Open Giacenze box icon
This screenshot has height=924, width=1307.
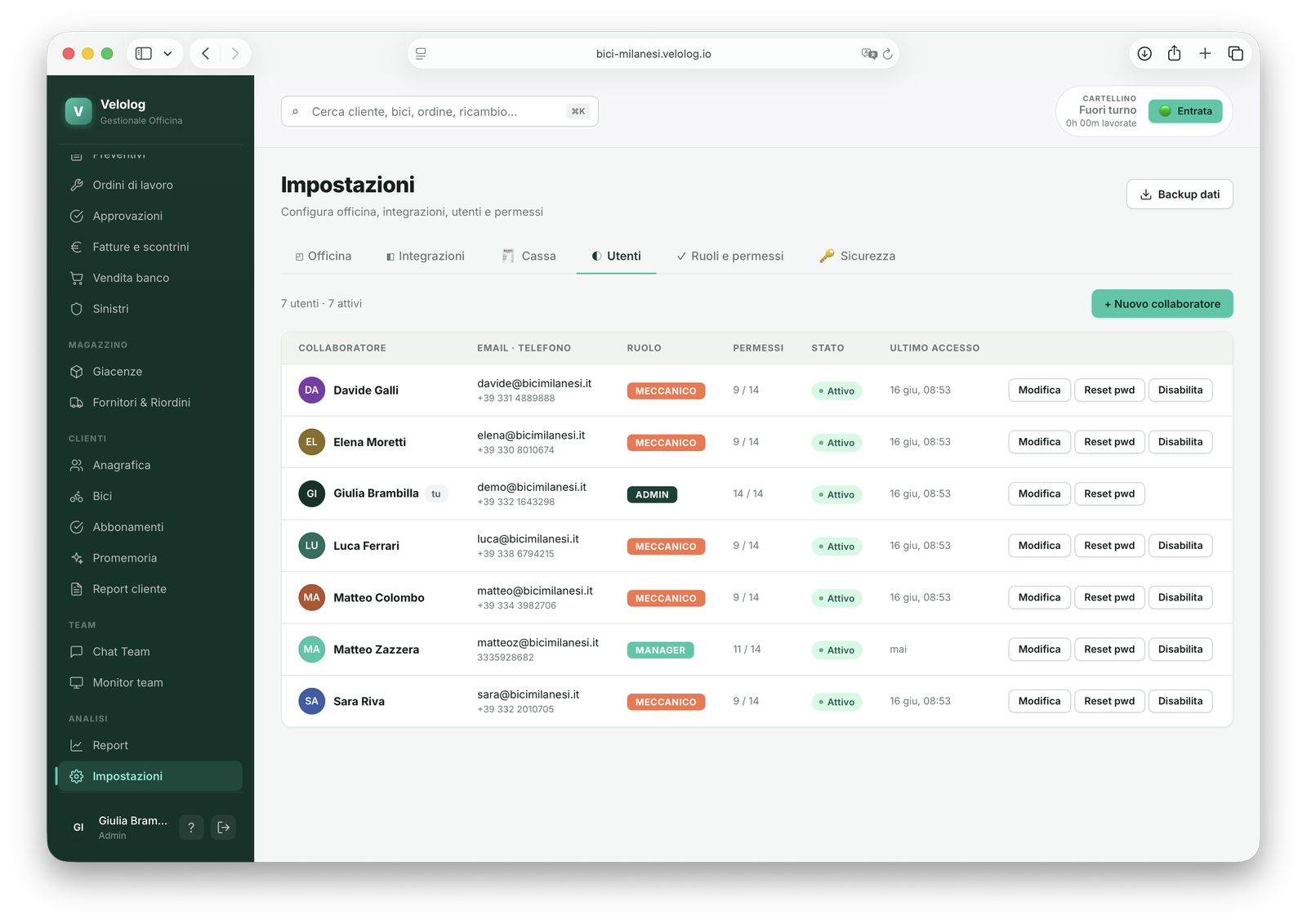coord(77,372)
